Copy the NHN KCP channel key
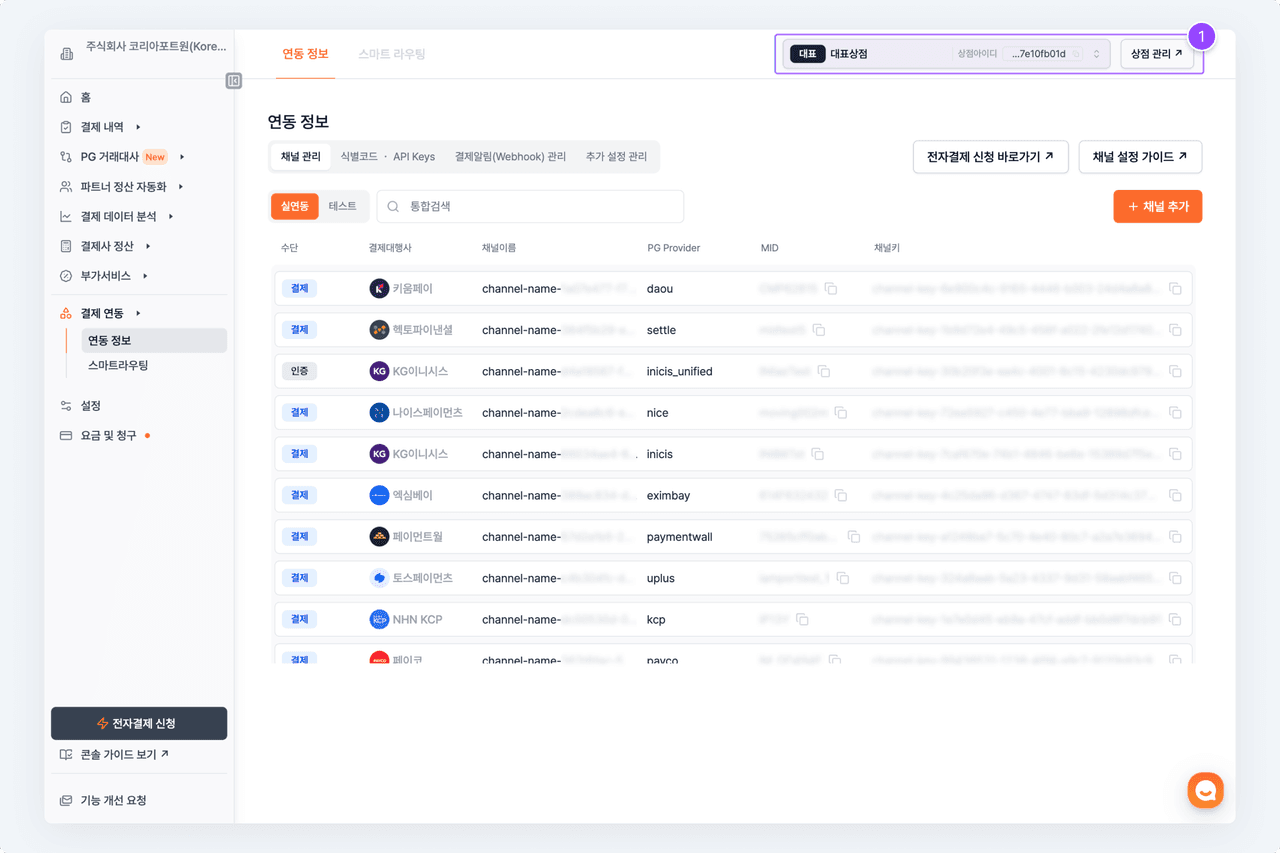The height and width of the screenshot is (853, 1280). click(x=1175, y=619)
